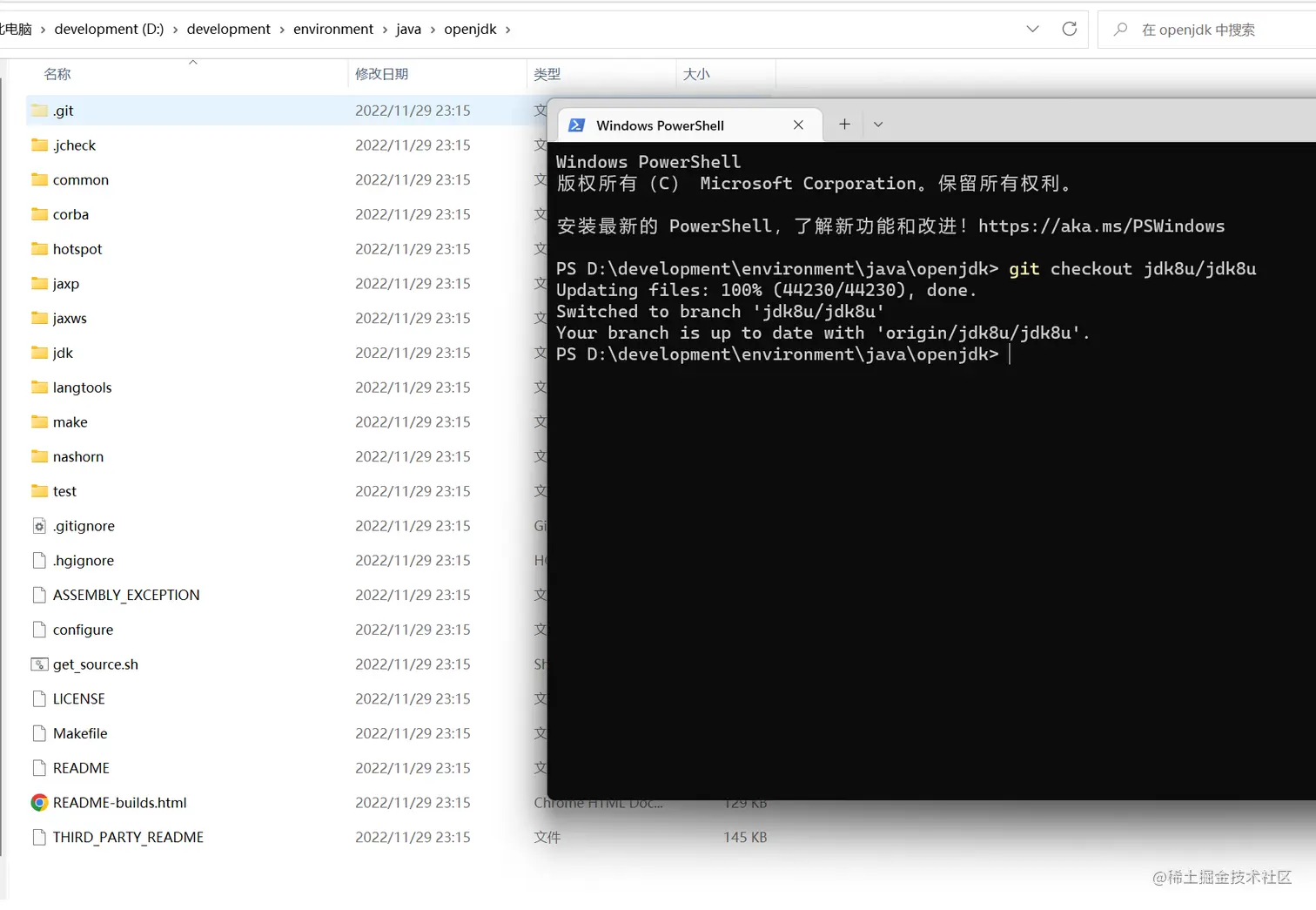Select the langtools folder name
The image size is (1316, 910).
coord(82,388)
